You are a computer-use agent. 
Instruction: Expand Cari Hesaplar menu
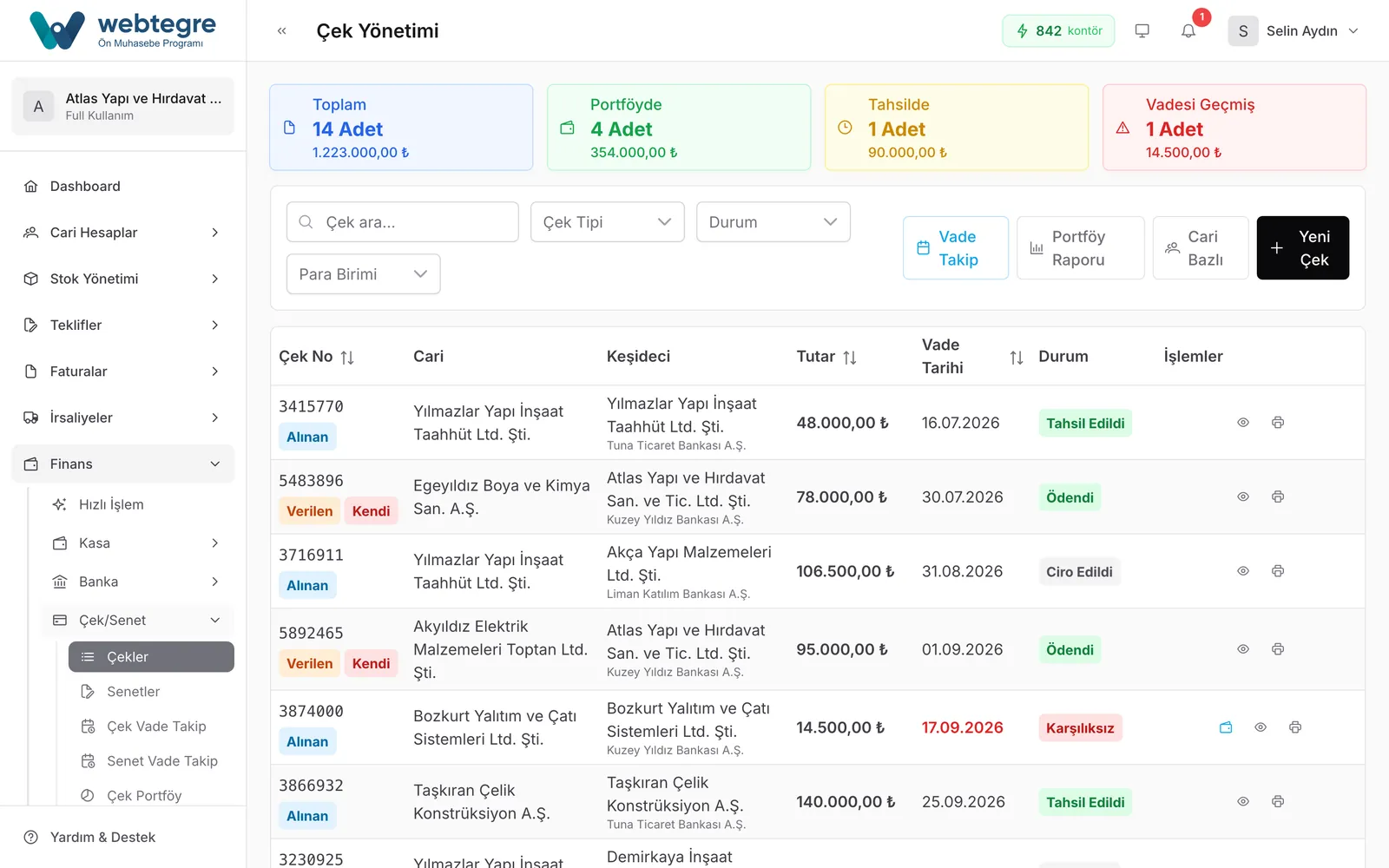[123, 233]
